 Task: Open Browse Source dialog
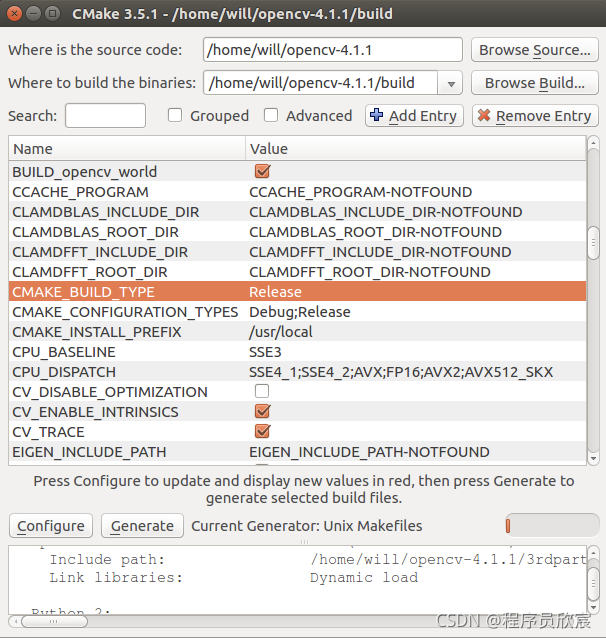click(x=534, y=50)
